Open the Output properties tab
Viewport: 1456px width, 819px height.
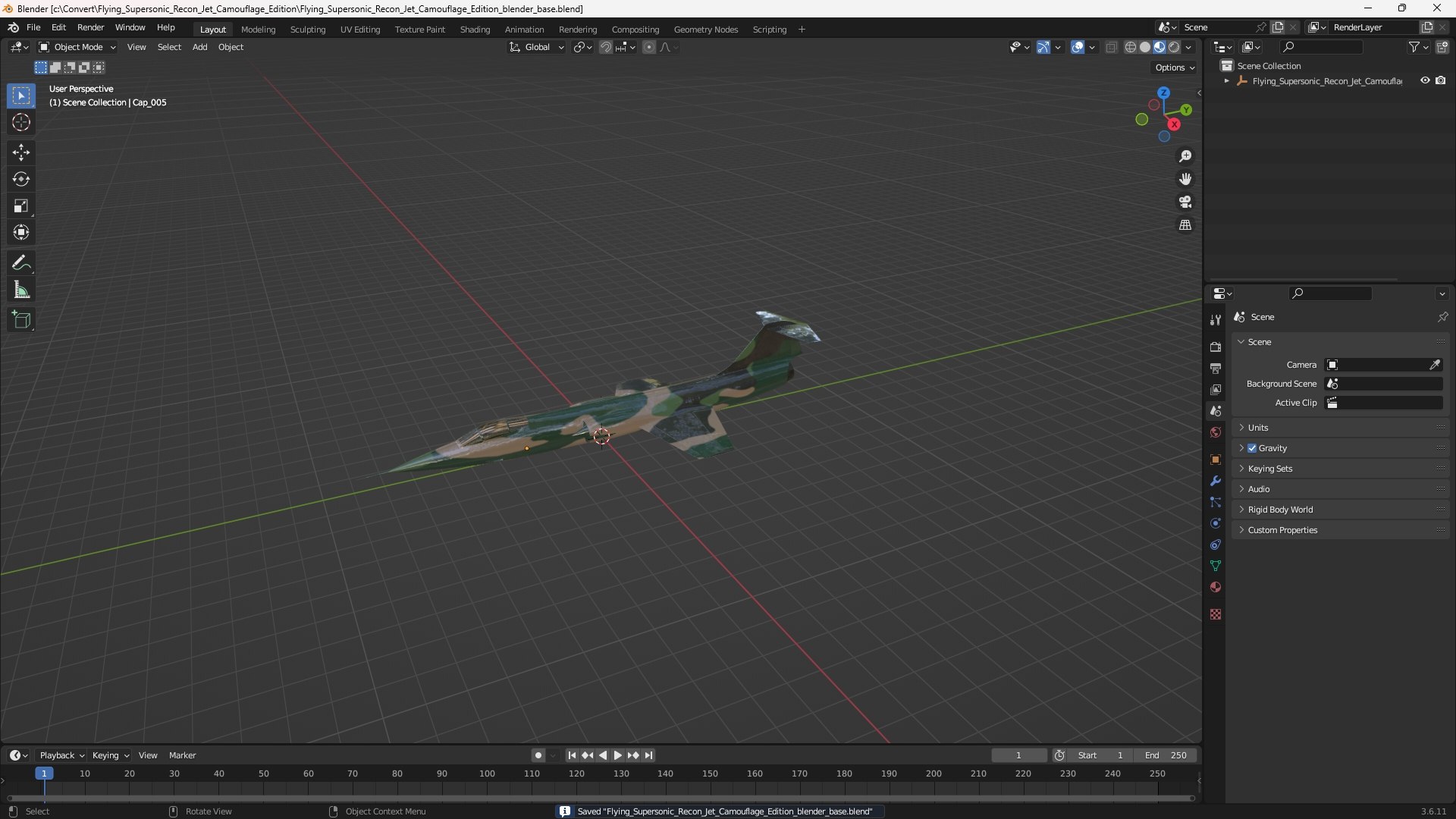1216,368
